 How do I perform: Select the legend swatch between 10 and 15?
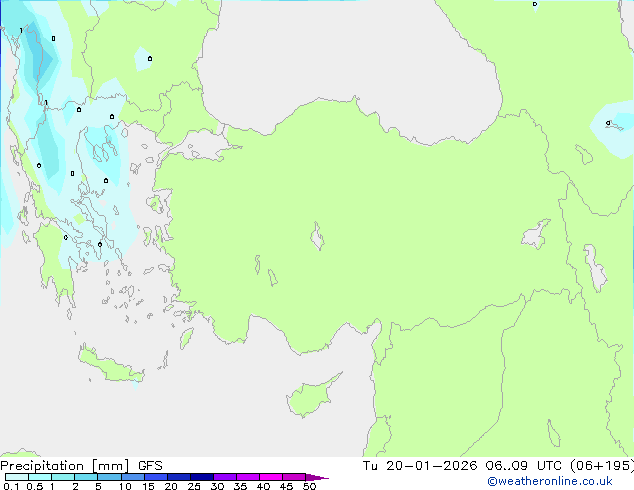pos(133,477)
